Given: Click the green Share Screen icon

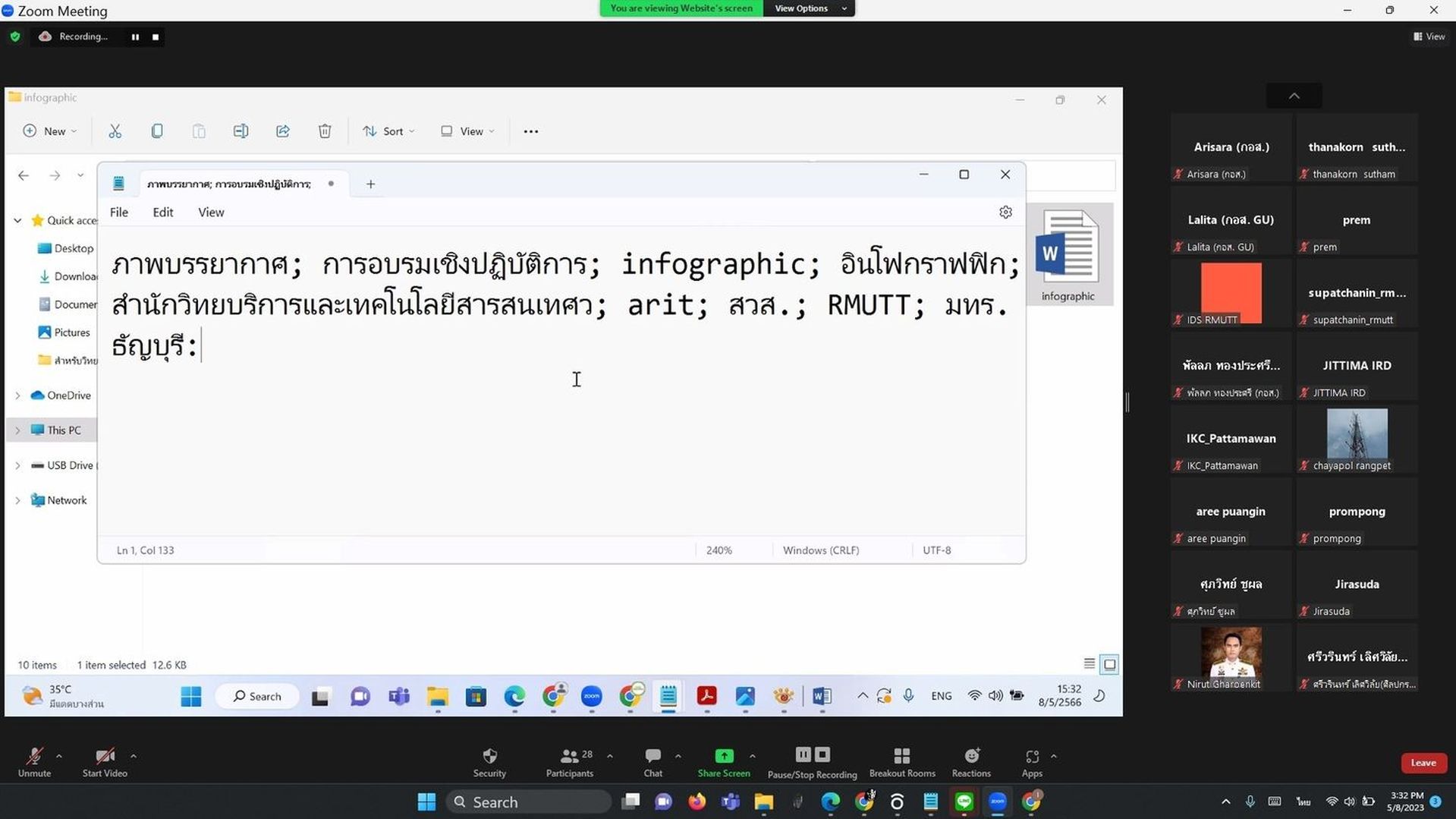Looking at the screenshot, I should pyautogui.click(x=724, y=755).
